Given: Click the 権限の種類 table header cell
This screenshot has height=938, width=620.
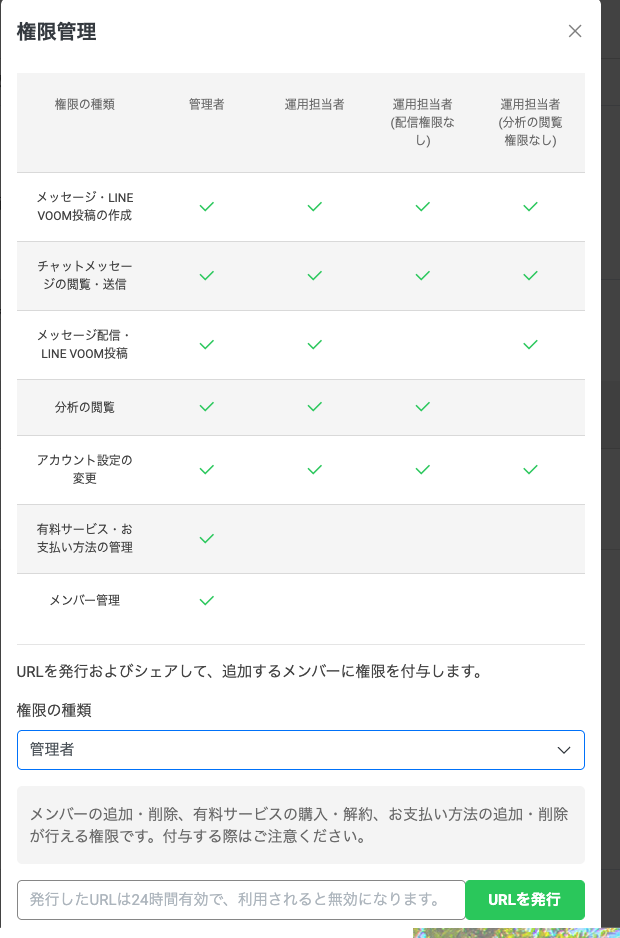Looking at the screenshot, I should (x=84, y=104).
